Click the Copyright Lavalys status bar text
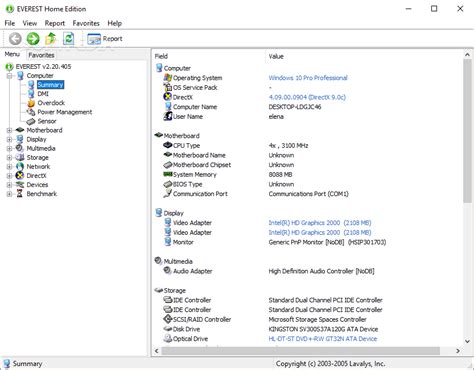 tap(330, 364)
